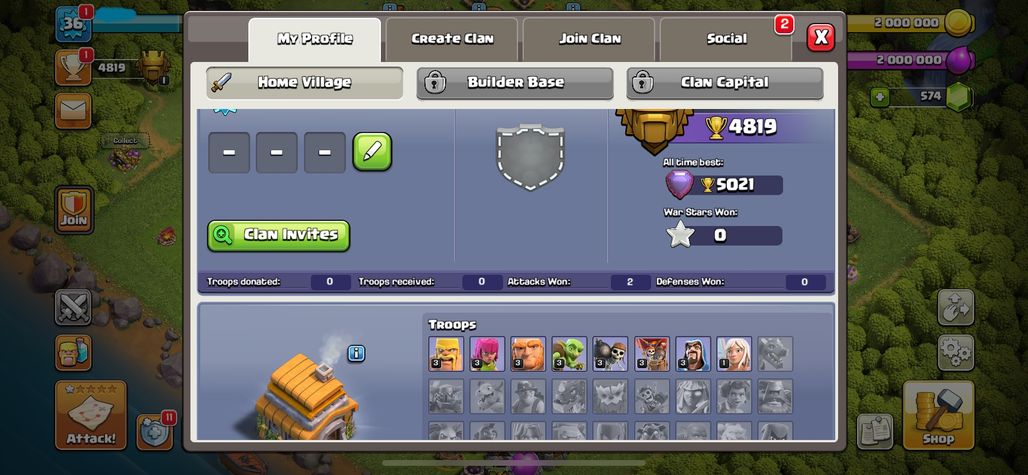Select the Archer troop icon
Viewport: 1028px width, 475px height.
click(x=487, y=354)
